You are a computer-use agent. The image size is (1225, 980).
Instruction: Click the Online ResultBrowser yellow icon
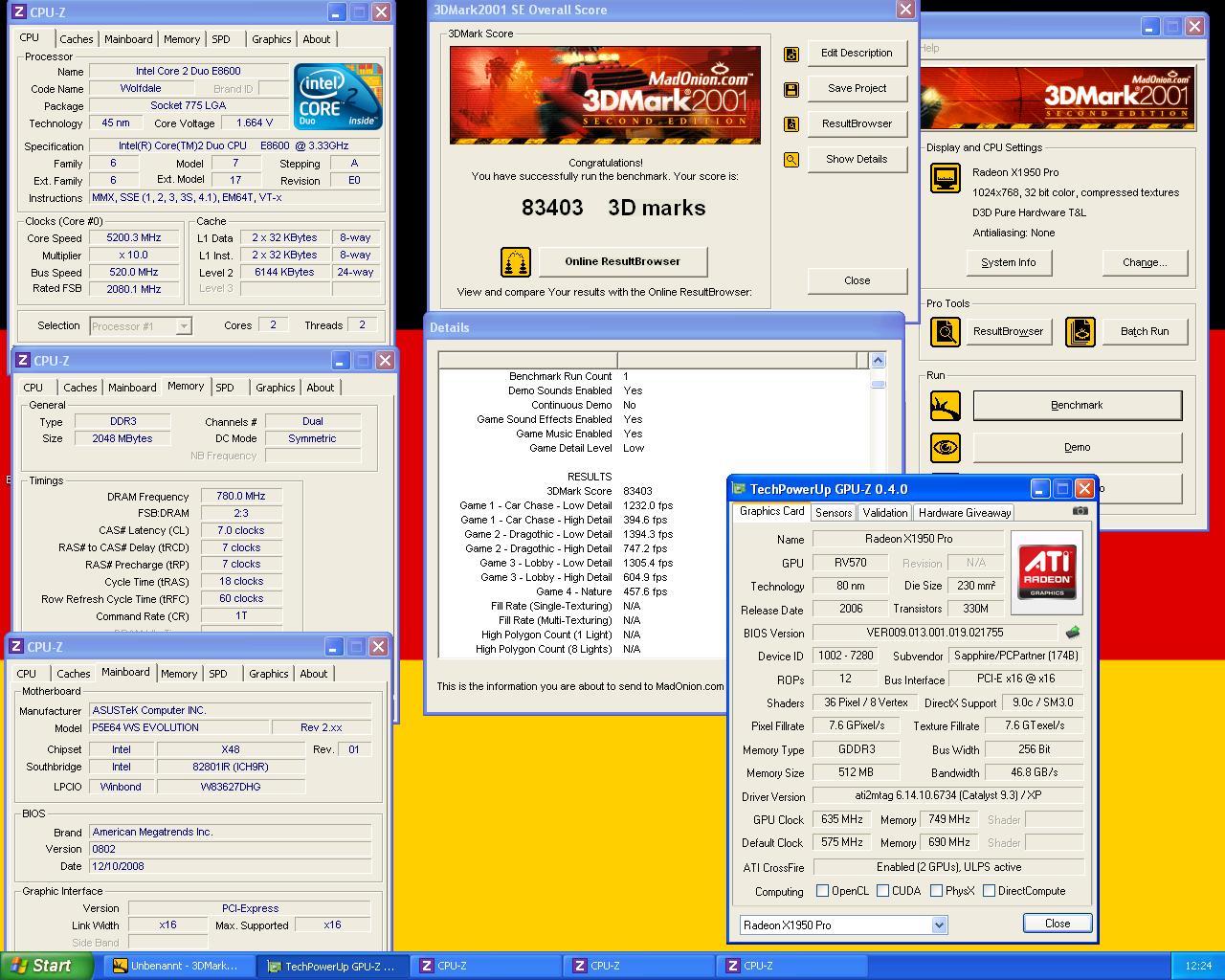click(x=515, y=261)
